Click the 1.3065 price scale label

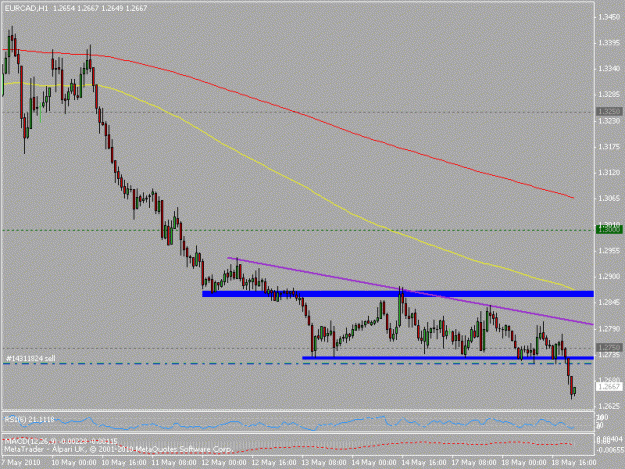point(609,198)
